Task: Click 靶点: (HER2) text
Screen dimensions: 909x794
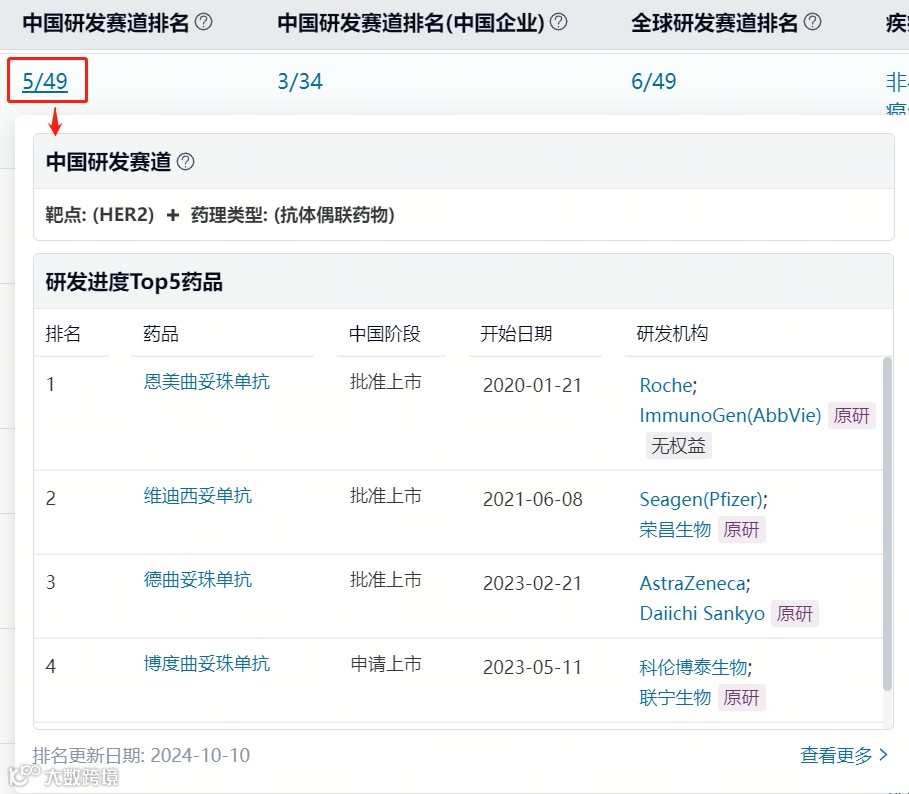Action: 100,215
